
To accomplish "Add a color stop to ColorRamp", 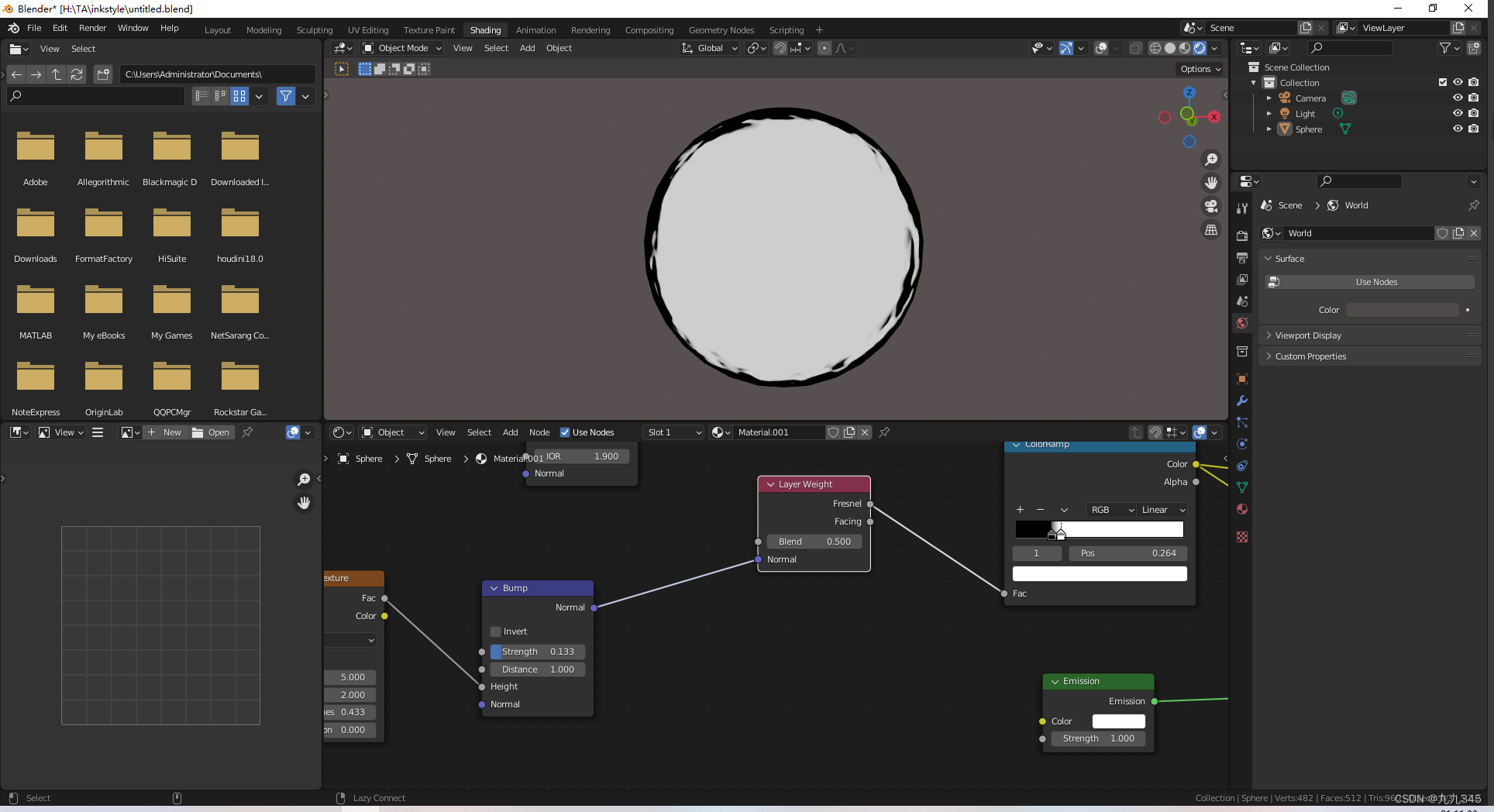I will 1020,510.
